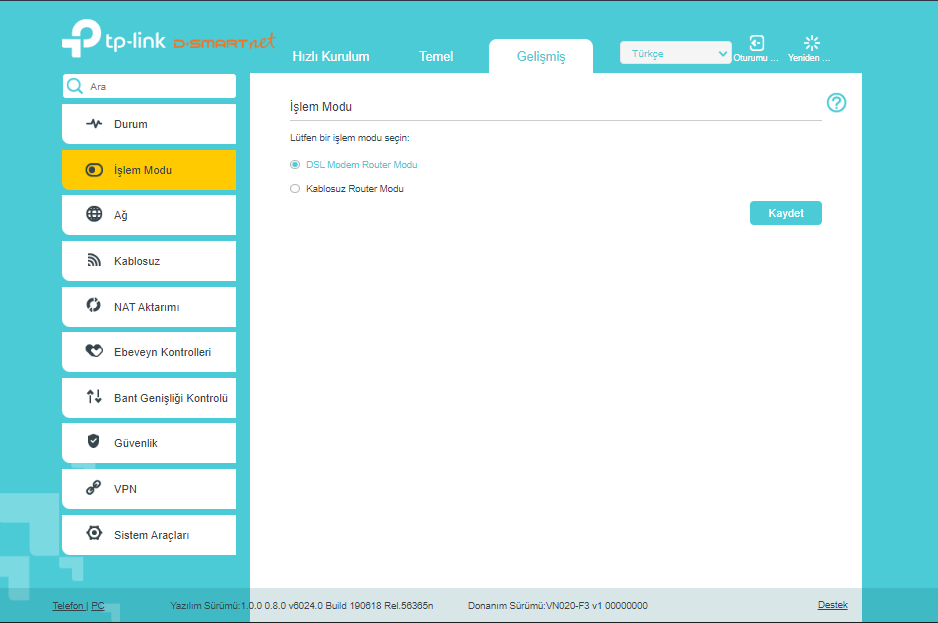Click the D-Smart net logo

(x=224, y=41)
